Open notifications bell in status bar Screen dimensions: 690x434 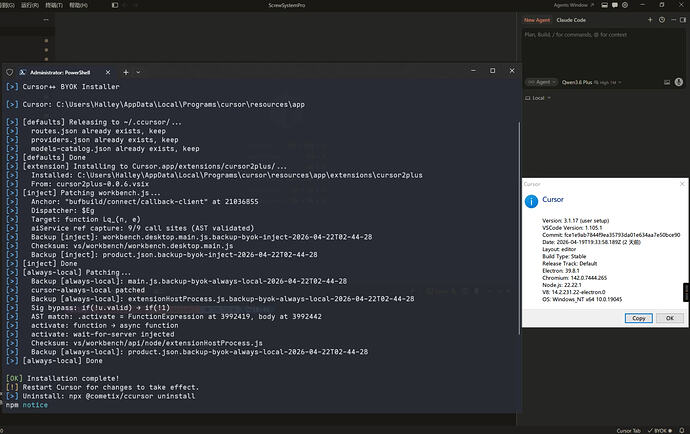[682, 430]
